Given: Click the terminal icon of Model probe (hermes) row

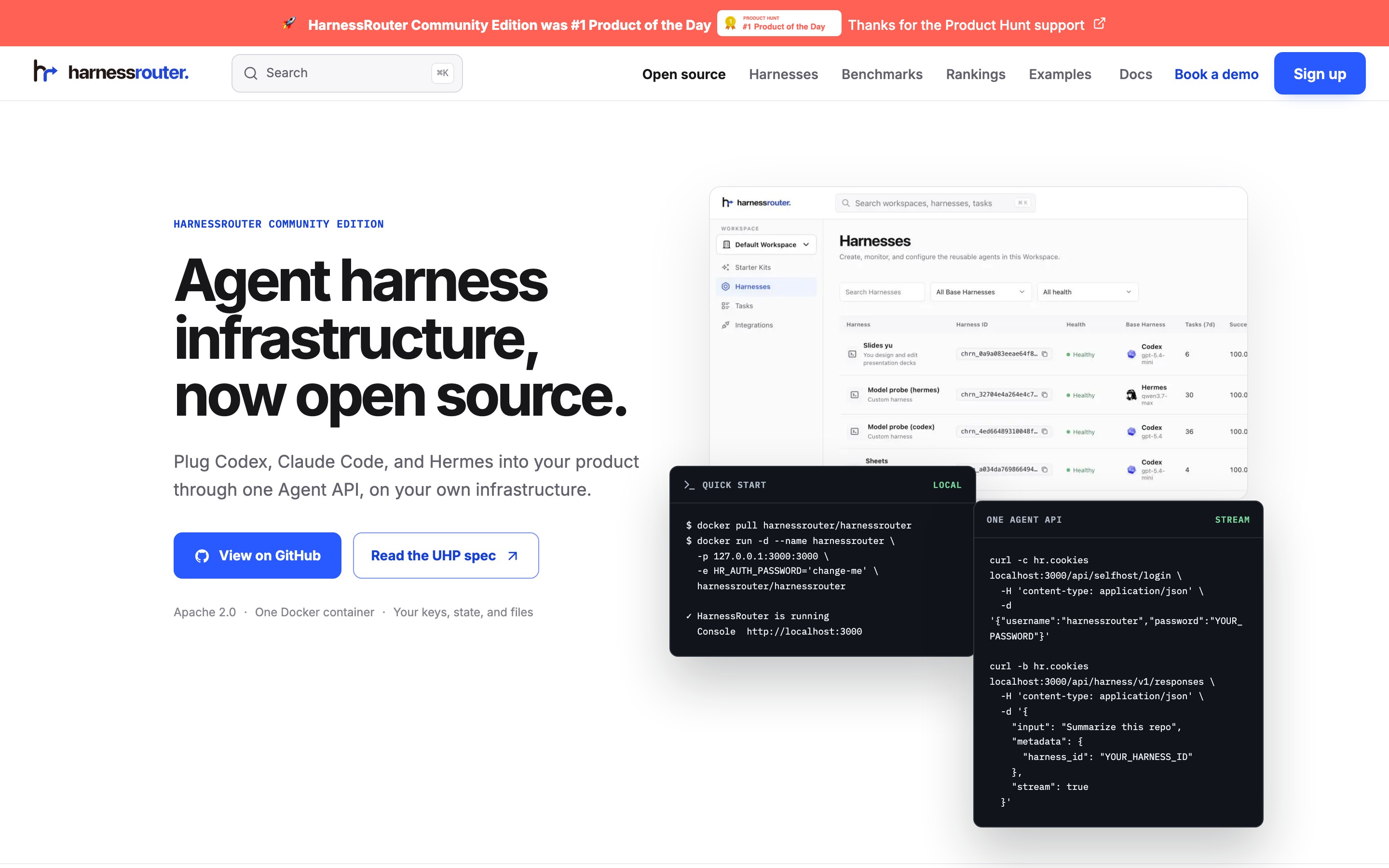Looking at the screenshot, I should (x=855, y=395).
